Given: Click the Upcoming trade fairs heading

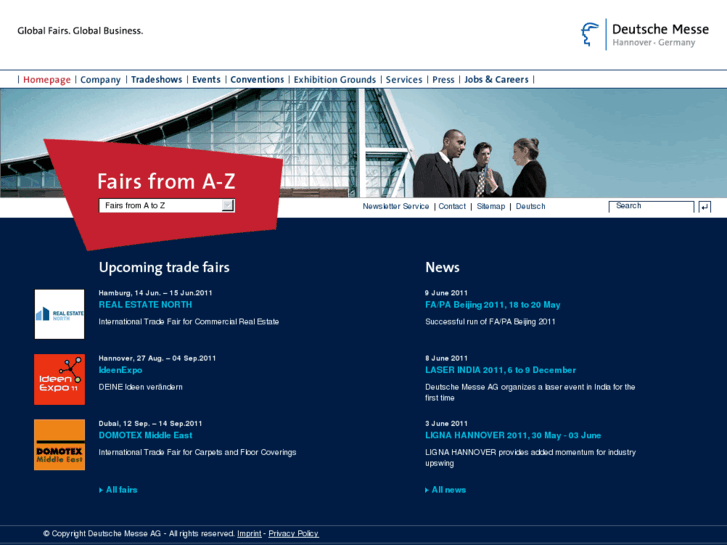Looking at the screenshot, I should tap(164, 268).
